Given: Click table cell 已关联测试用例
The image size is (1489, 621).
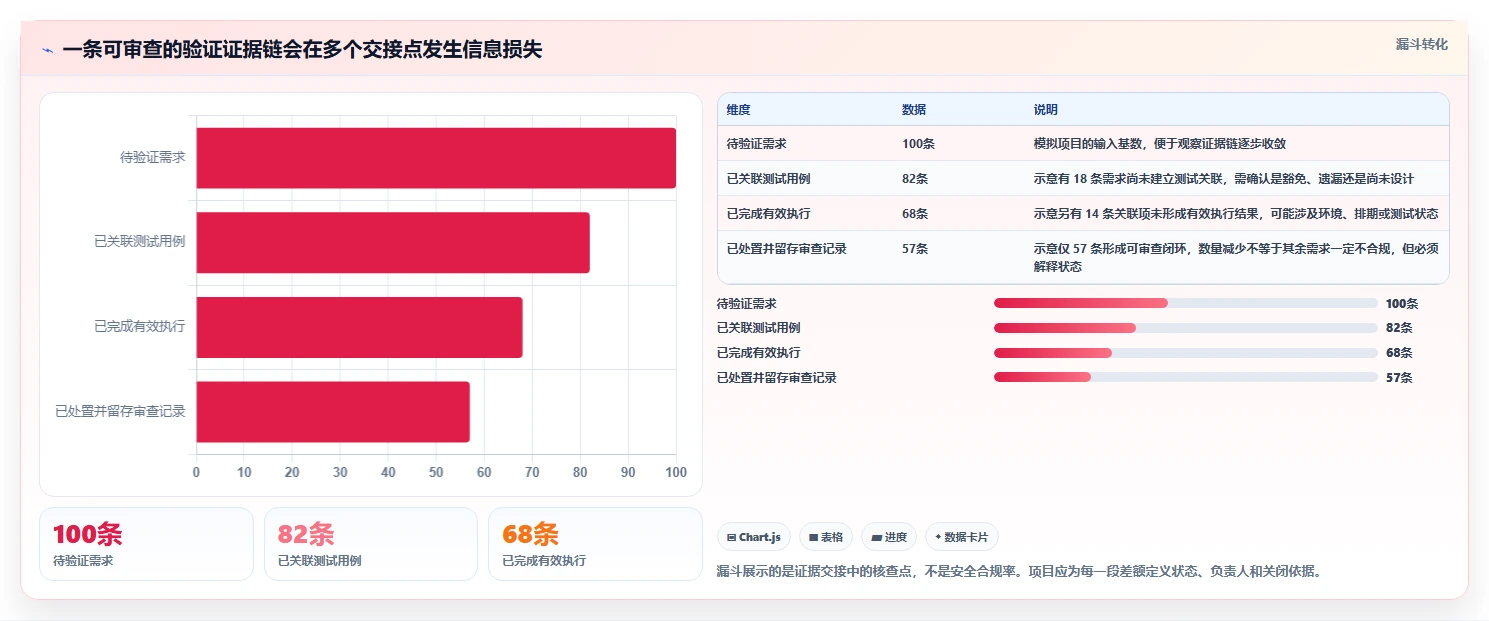Looking at the screenshot, I should [769, 179].
